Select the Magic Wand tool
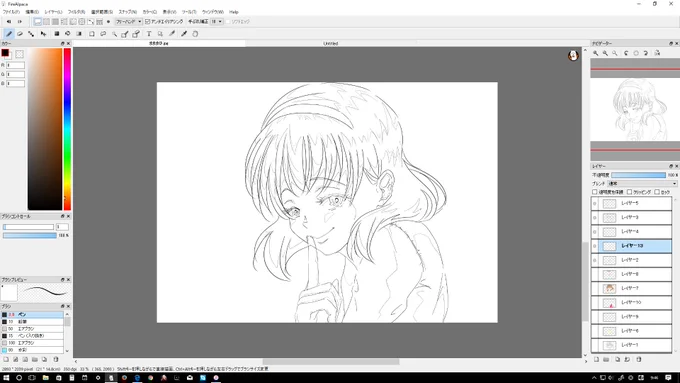 pyautogui.click(x=114, y=34)
